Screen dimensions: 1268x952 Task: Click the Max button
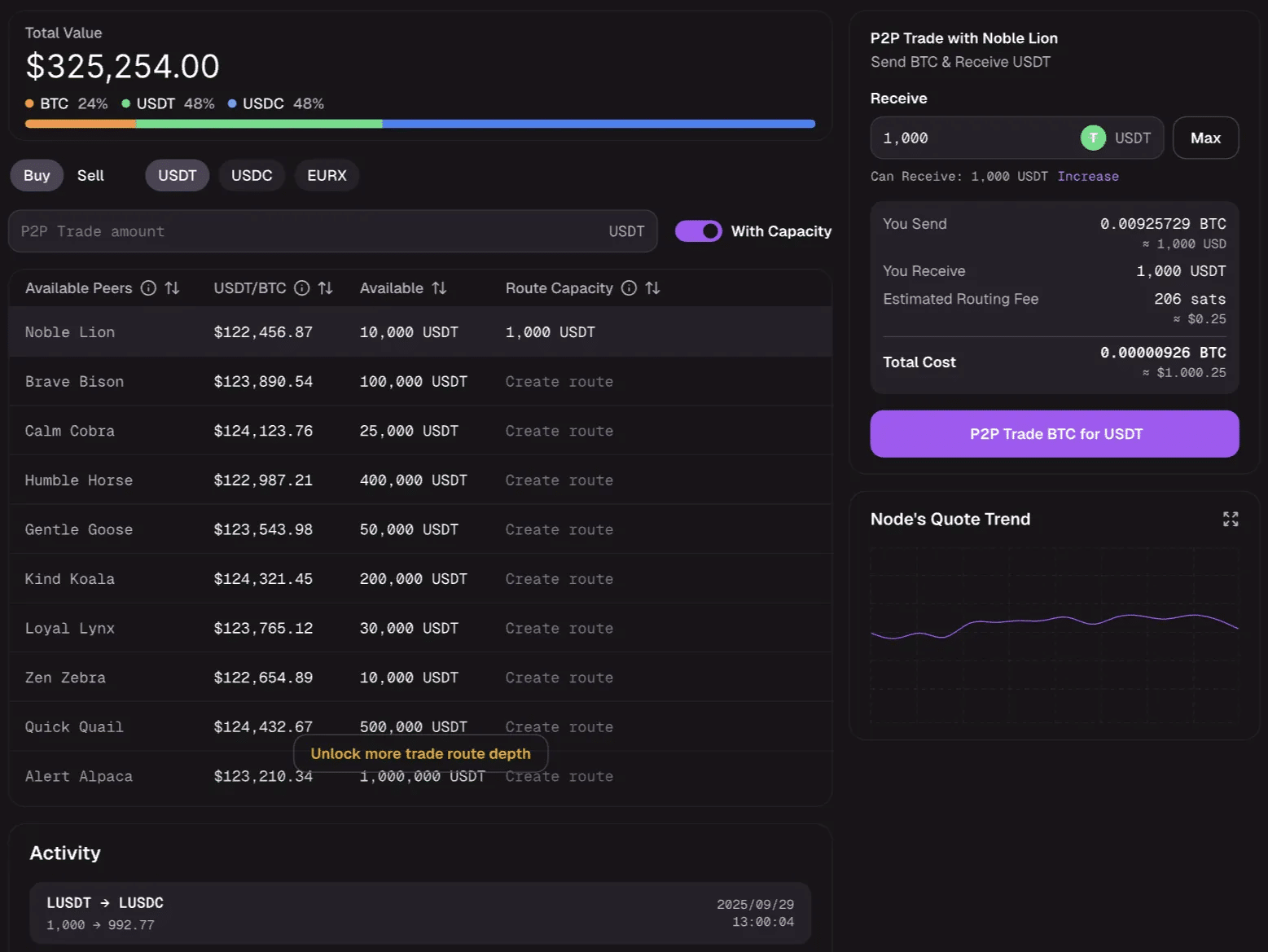tap(1206, 138)
